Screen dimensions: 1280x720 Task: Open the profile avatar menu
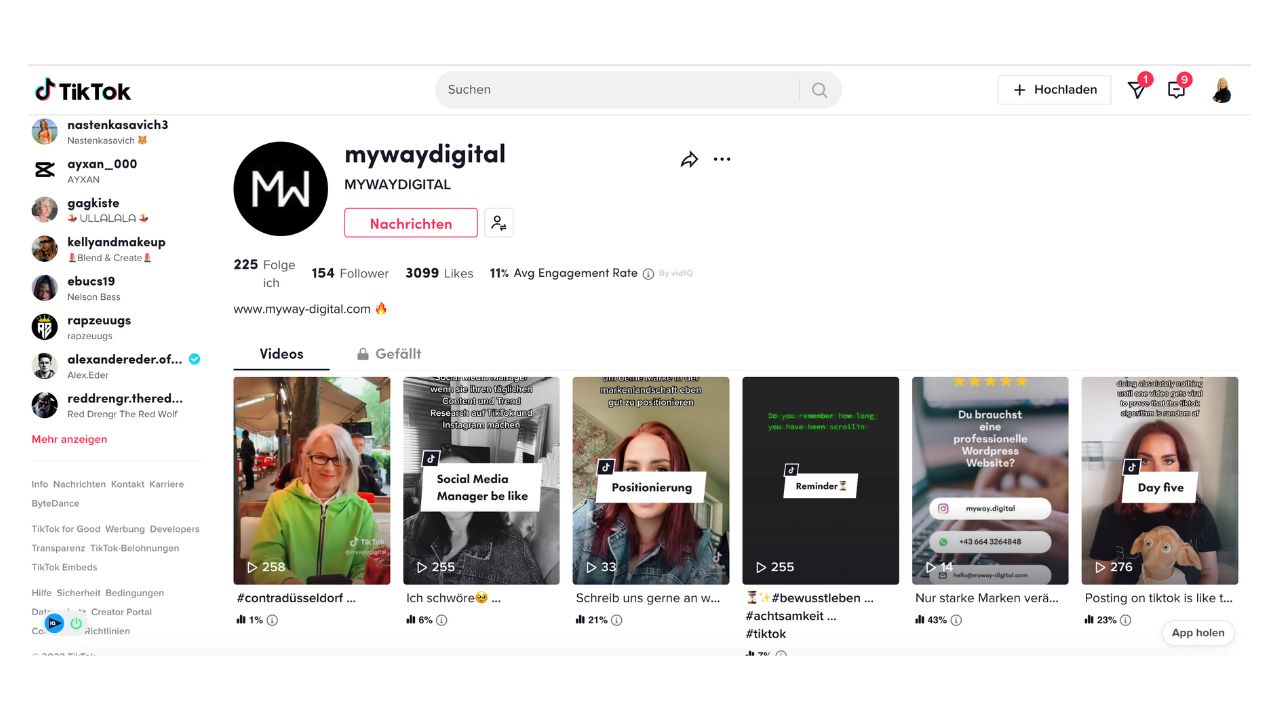(x=1222, y=90)
